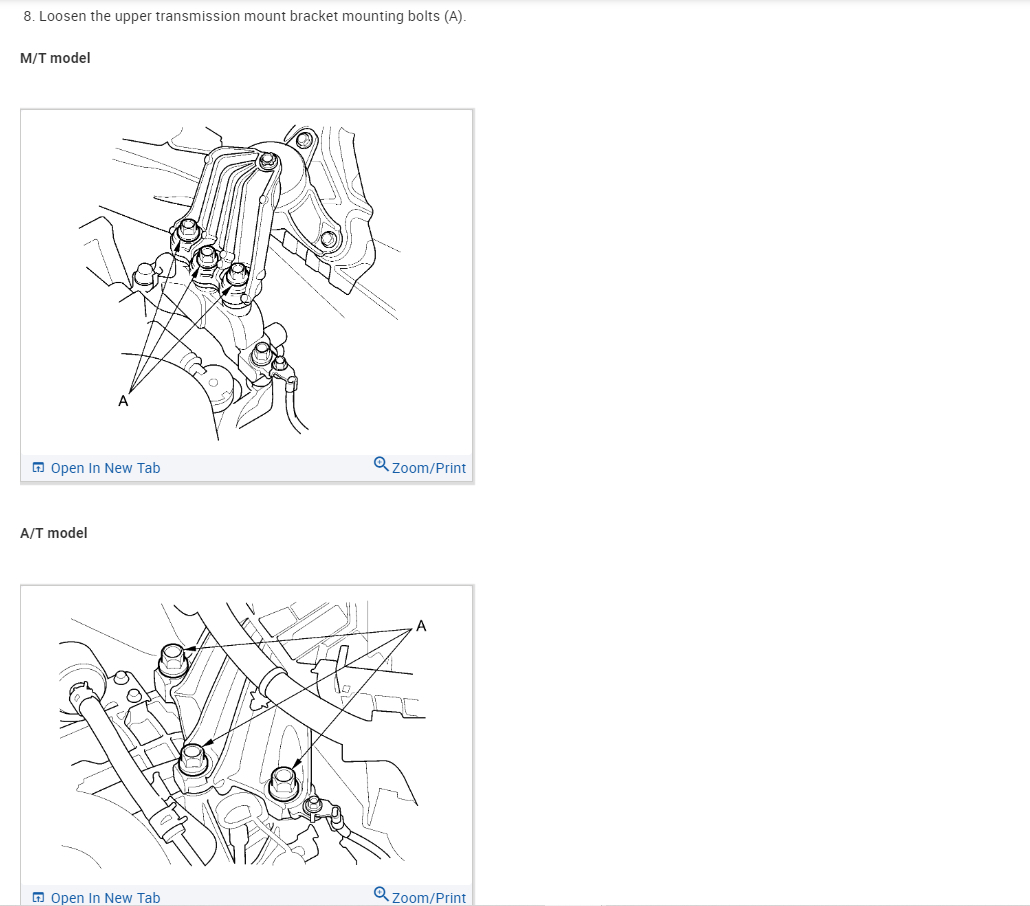1030x906 pixels.
Task: Click the M/T model transmission mount illustration
Action: [246, 283]
